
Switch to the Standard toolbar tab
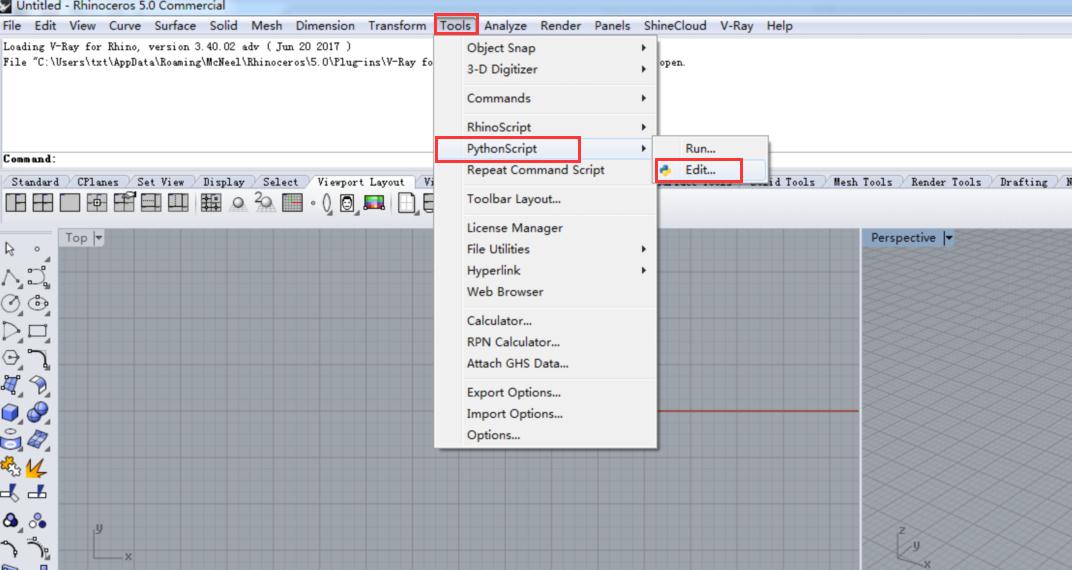[35, 182]
